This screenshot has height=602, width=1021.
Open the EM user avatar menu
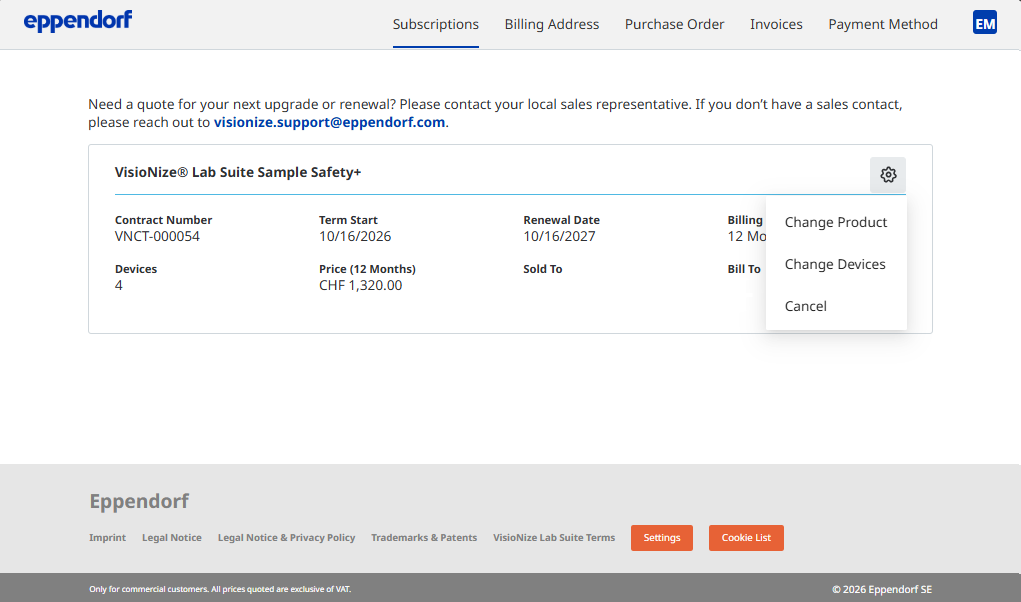click(985, 23)
